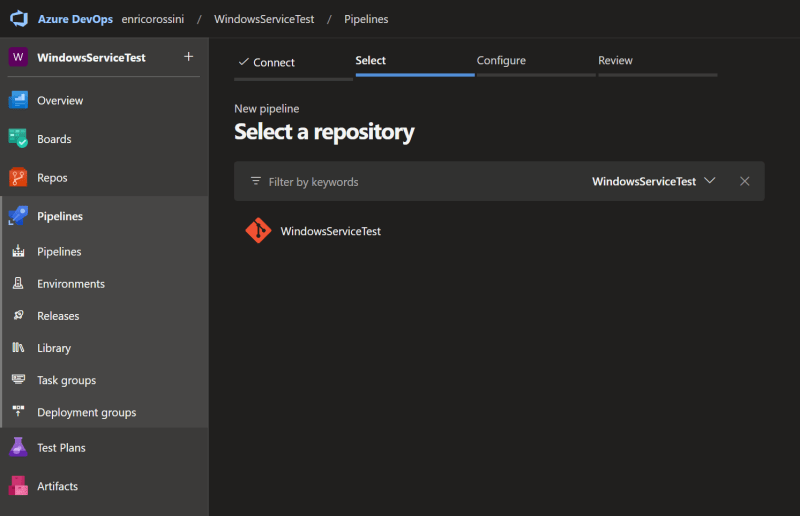The height and width of the screenshot is (516, 800).
Task: Click the Artifacts package icon
Action: point(18,485)
